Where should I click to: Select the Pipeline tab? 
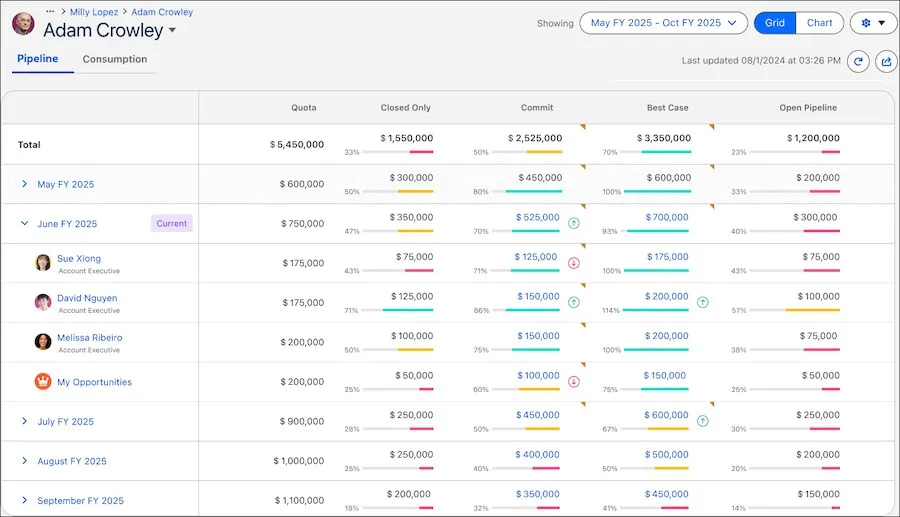37,59
